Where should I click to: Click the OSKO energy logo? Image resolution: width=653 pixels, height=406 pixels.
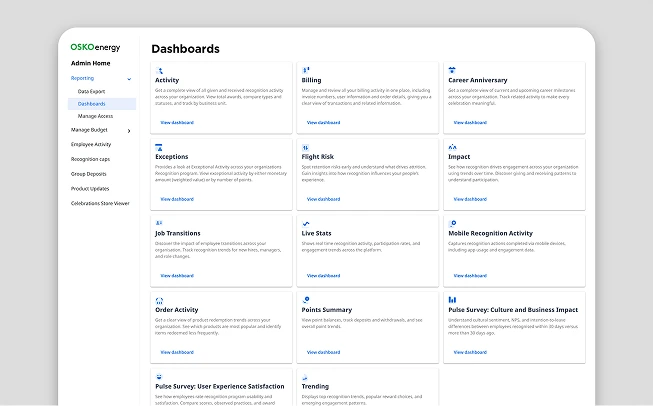(x=95, y=47)
